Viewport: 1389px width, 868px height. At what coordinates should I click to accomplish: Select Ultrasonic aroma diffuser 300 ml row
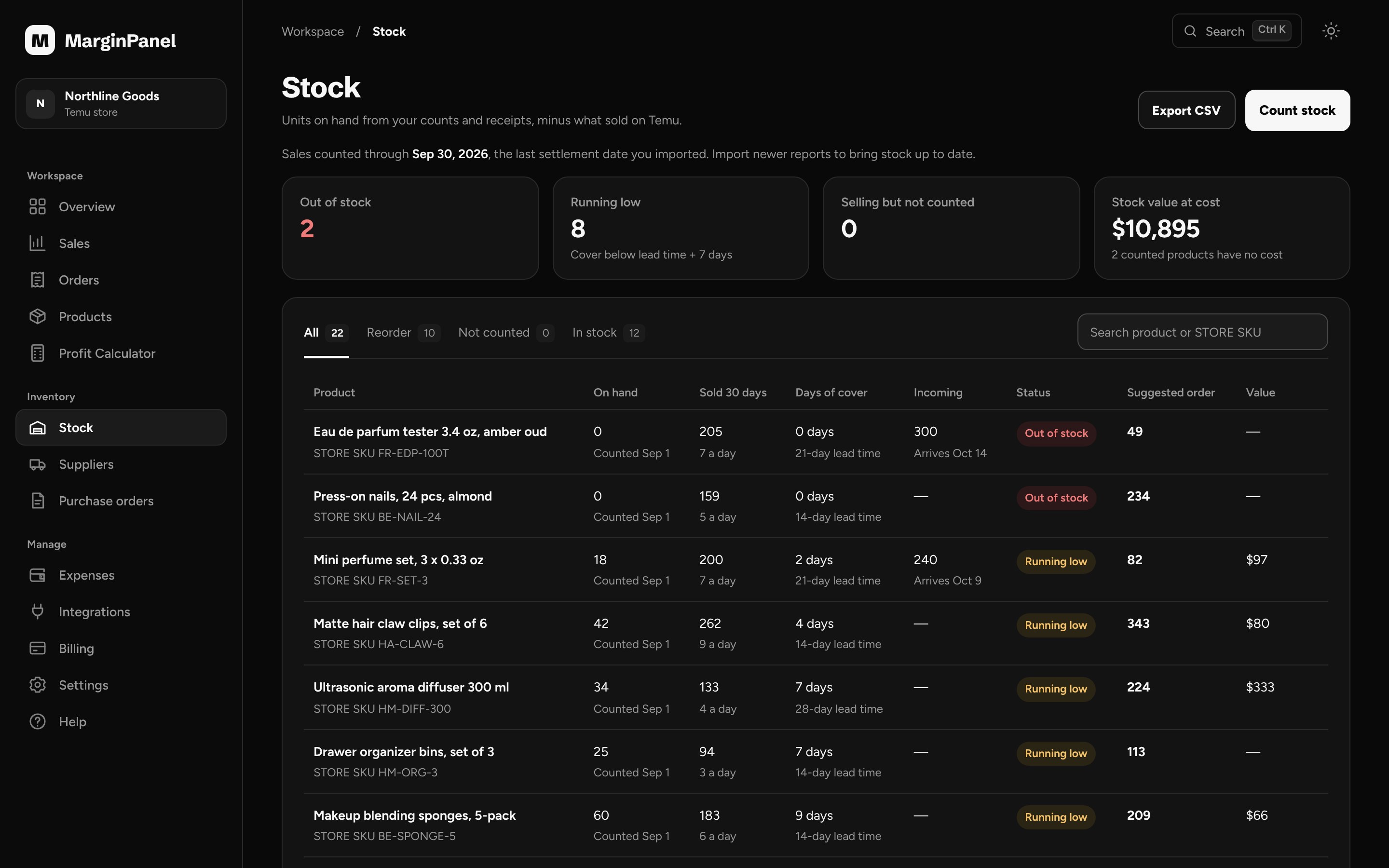click(411, 687)
